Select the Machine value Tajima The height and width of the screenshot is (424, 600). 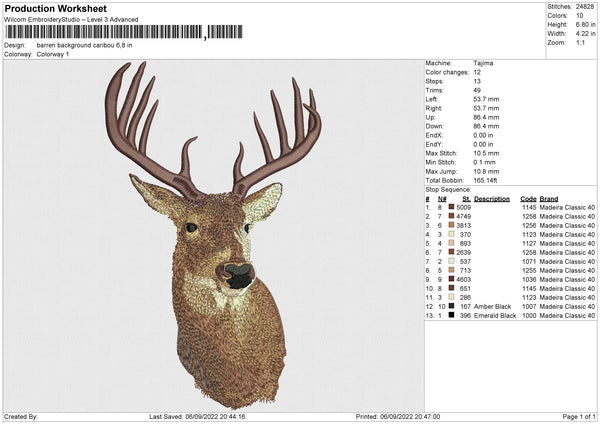pos(483,63)
